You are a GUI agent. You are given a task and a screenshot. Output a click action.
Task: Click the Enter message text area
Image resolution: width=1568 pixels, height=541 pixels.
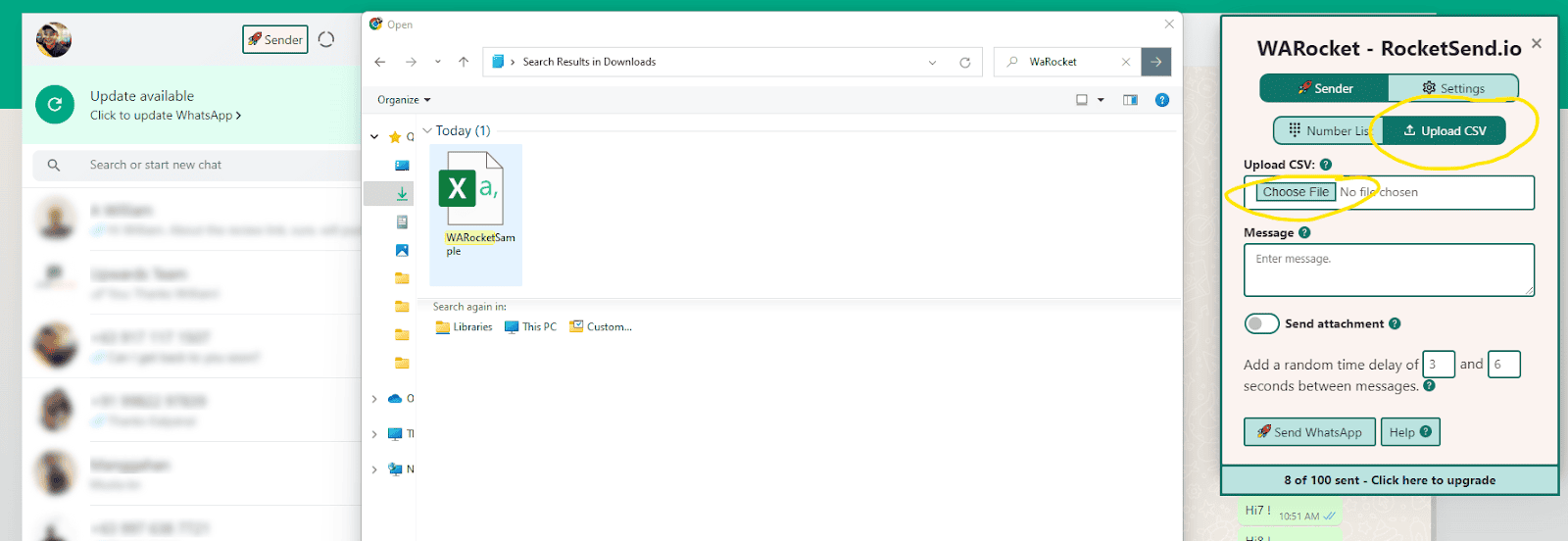1389,270
